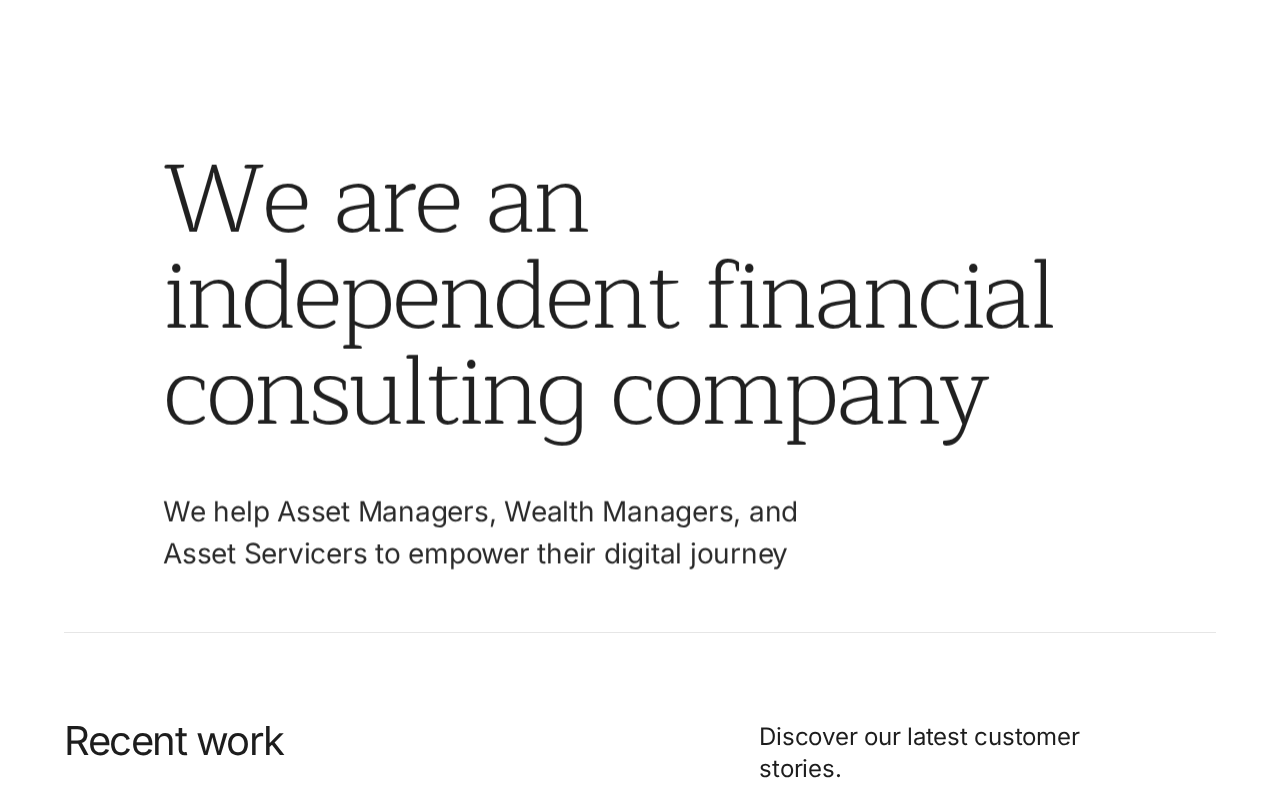Viewport: 1280px width, 800px height.
Task: Click the word 'are' in the headline
Action: (x=397, y=207)
